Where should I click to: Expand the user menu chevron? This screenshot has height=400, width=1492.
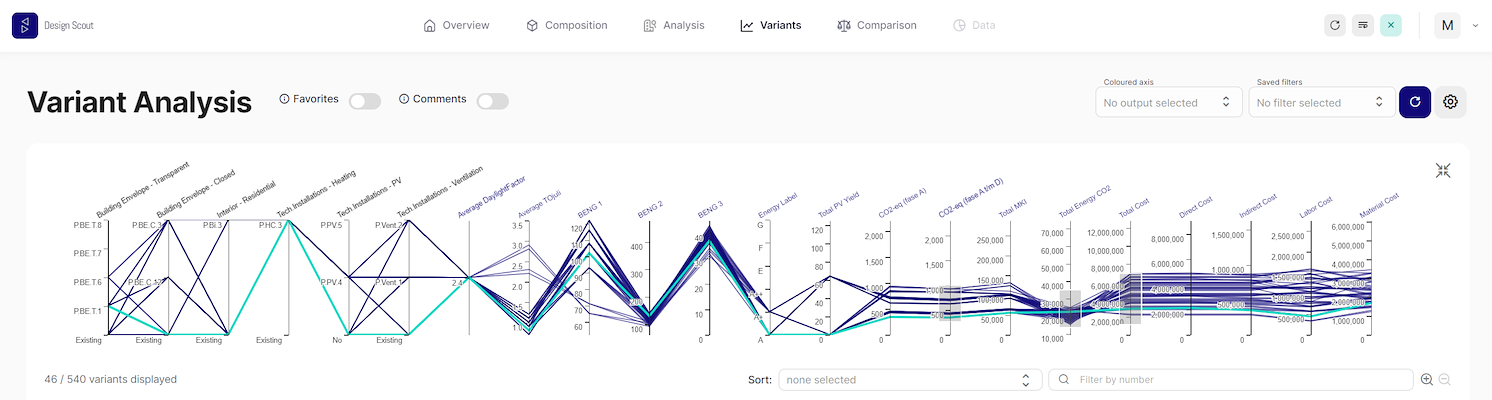(1475, 26)
